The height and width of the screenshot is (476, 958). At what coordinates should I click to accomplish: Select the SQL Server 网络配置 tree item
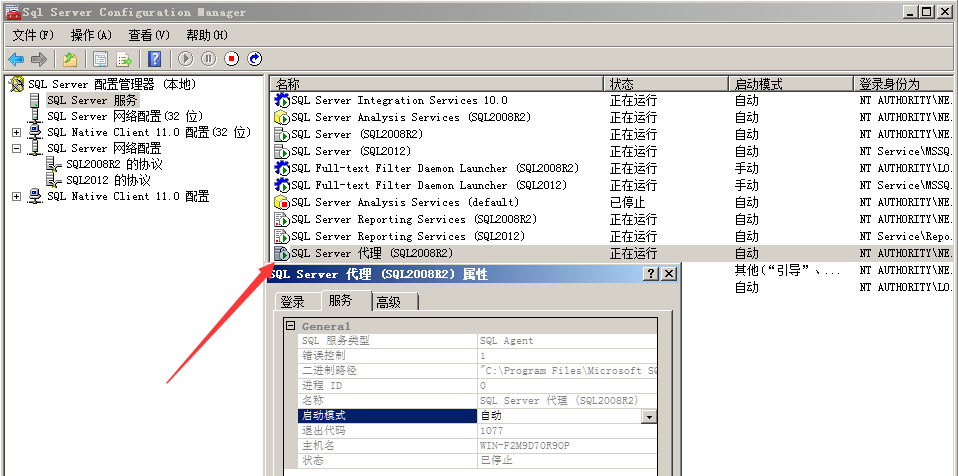104,148
